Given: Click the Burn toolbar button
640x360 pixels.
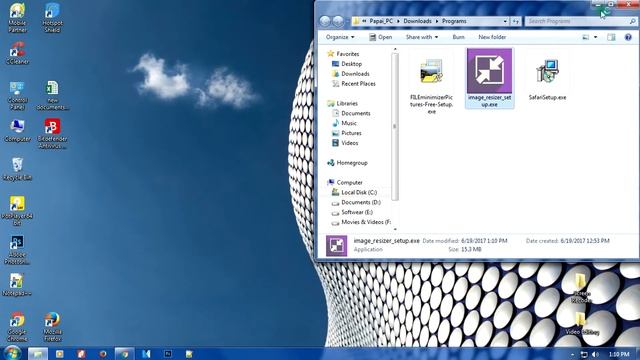Looking at the screenshot, I should coord(458,37).
